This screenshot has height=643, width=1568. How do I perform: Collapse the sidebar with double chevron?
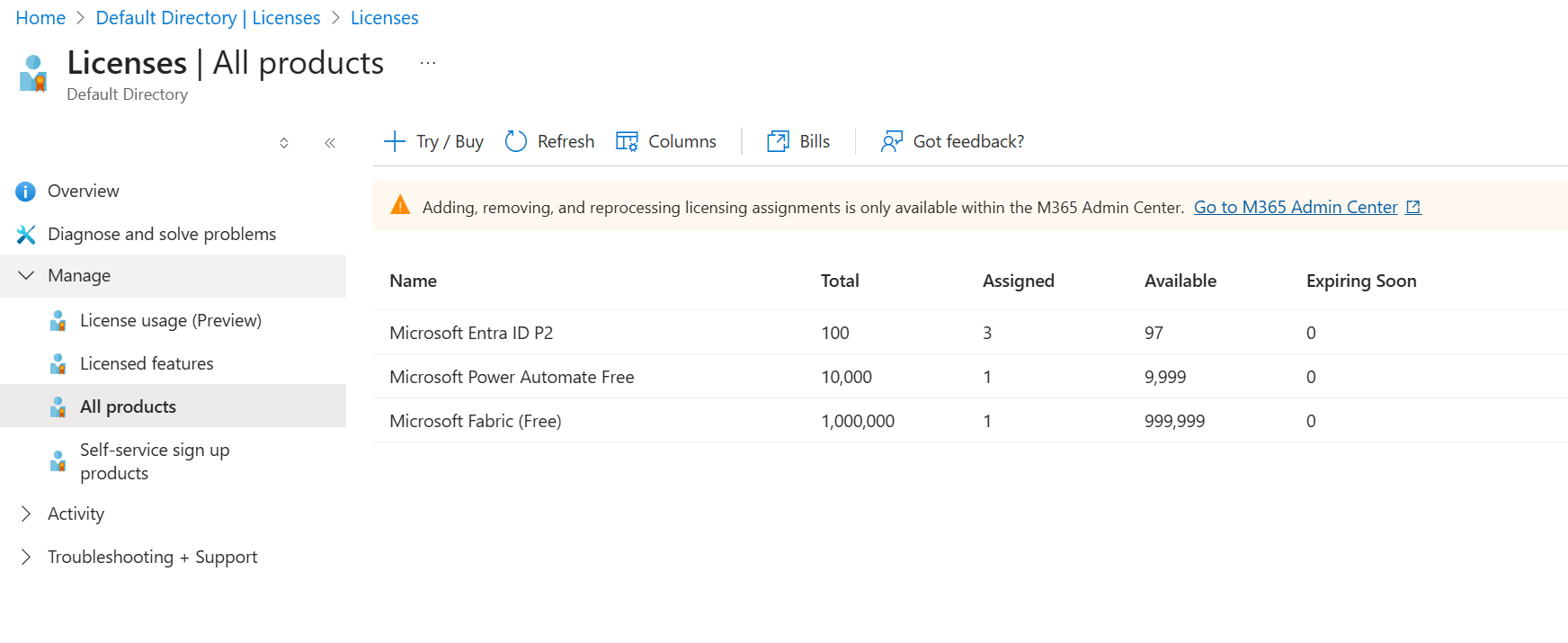tap(330, 143)
